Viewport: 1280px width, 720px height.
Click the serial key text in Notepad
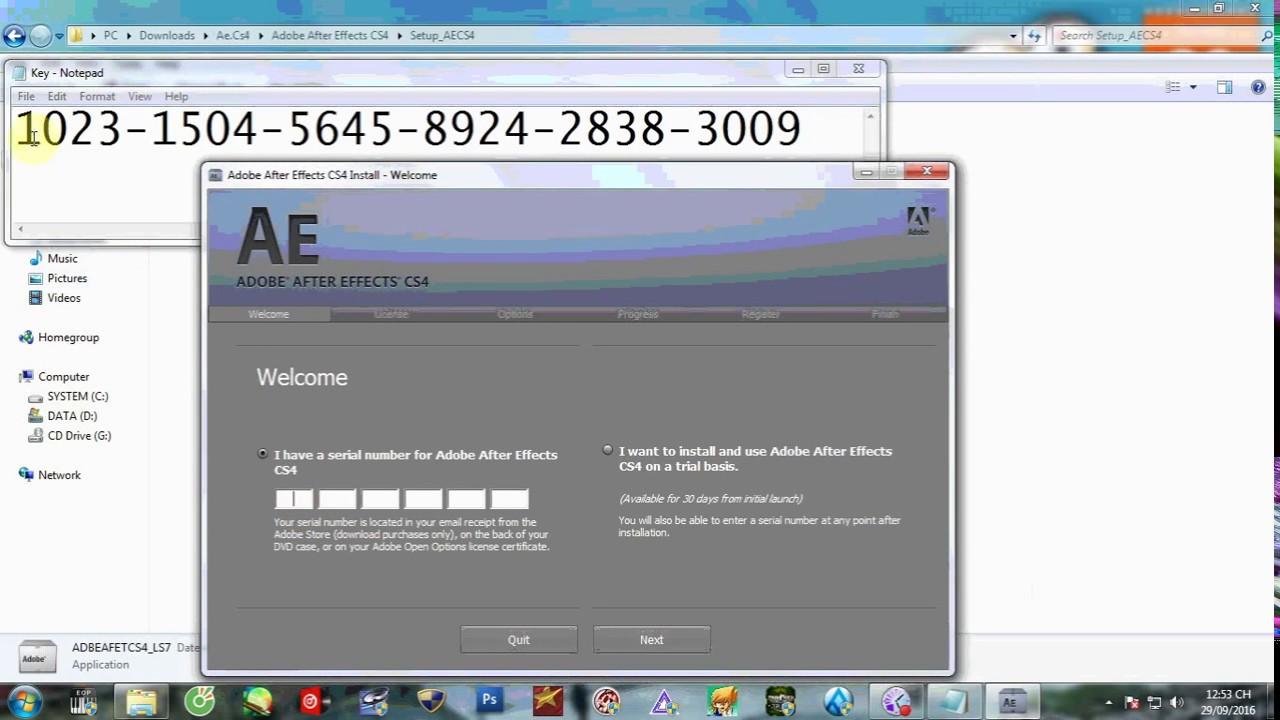(408, 129)
